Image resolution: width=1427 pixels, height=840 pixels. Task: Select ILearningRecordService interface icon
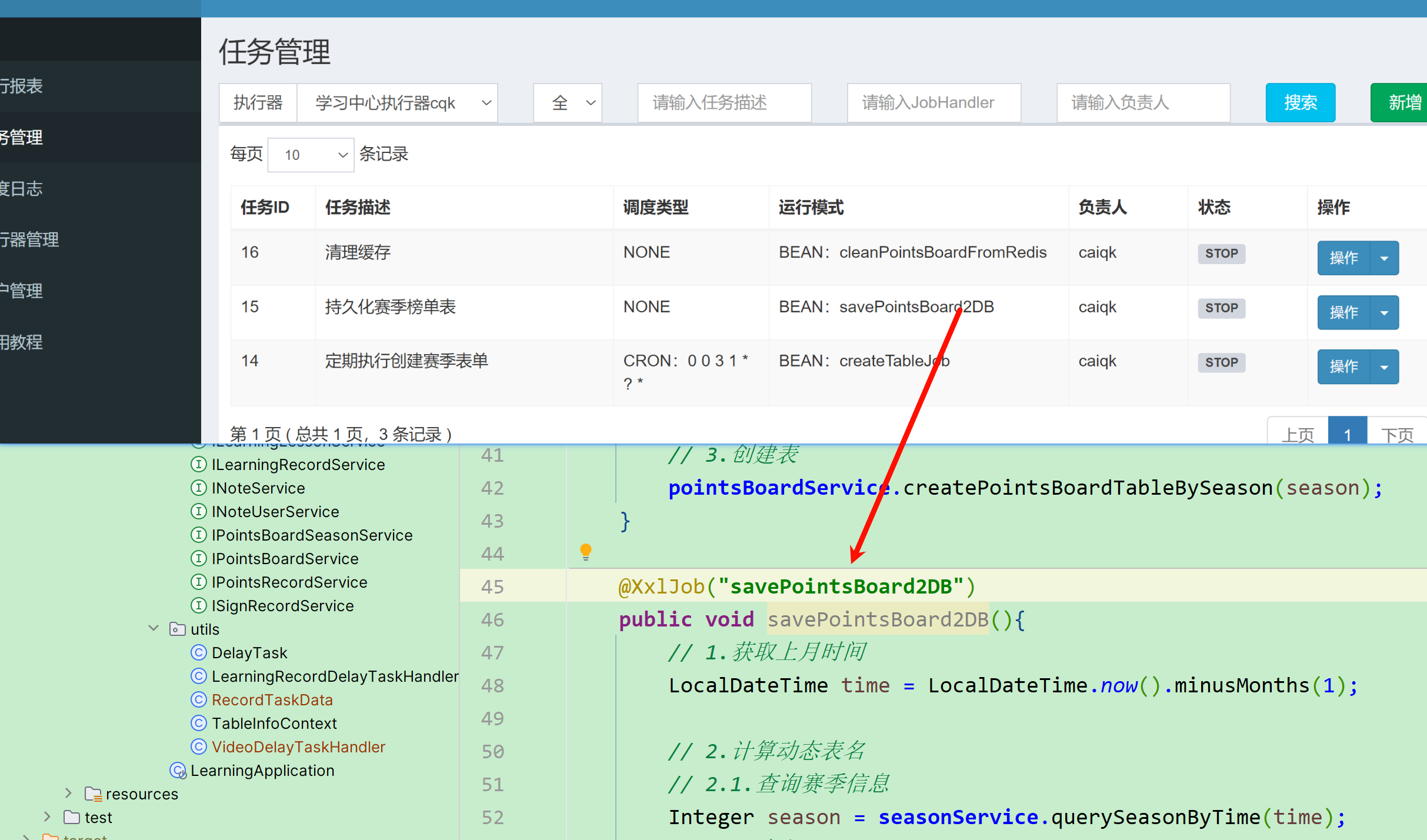[199, 464]
